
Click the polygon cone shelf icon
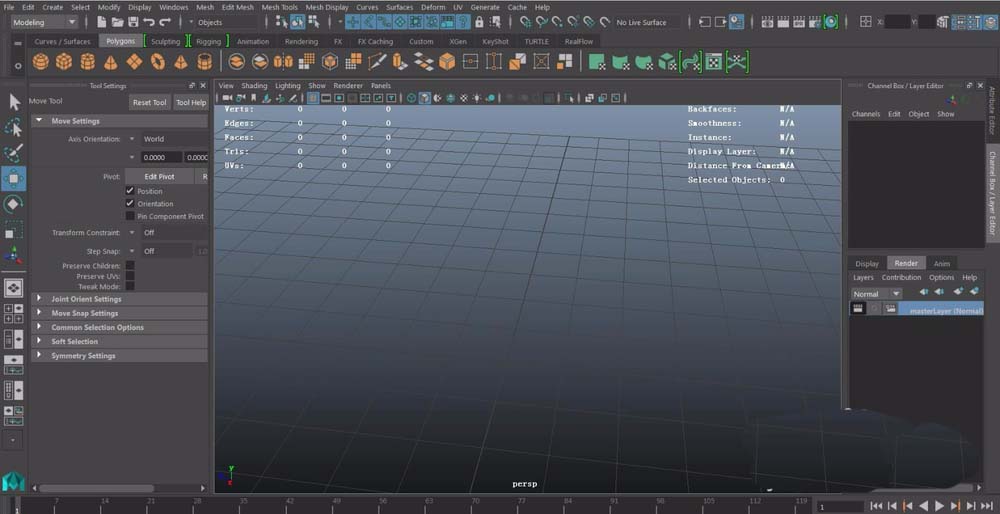(111, 62)
